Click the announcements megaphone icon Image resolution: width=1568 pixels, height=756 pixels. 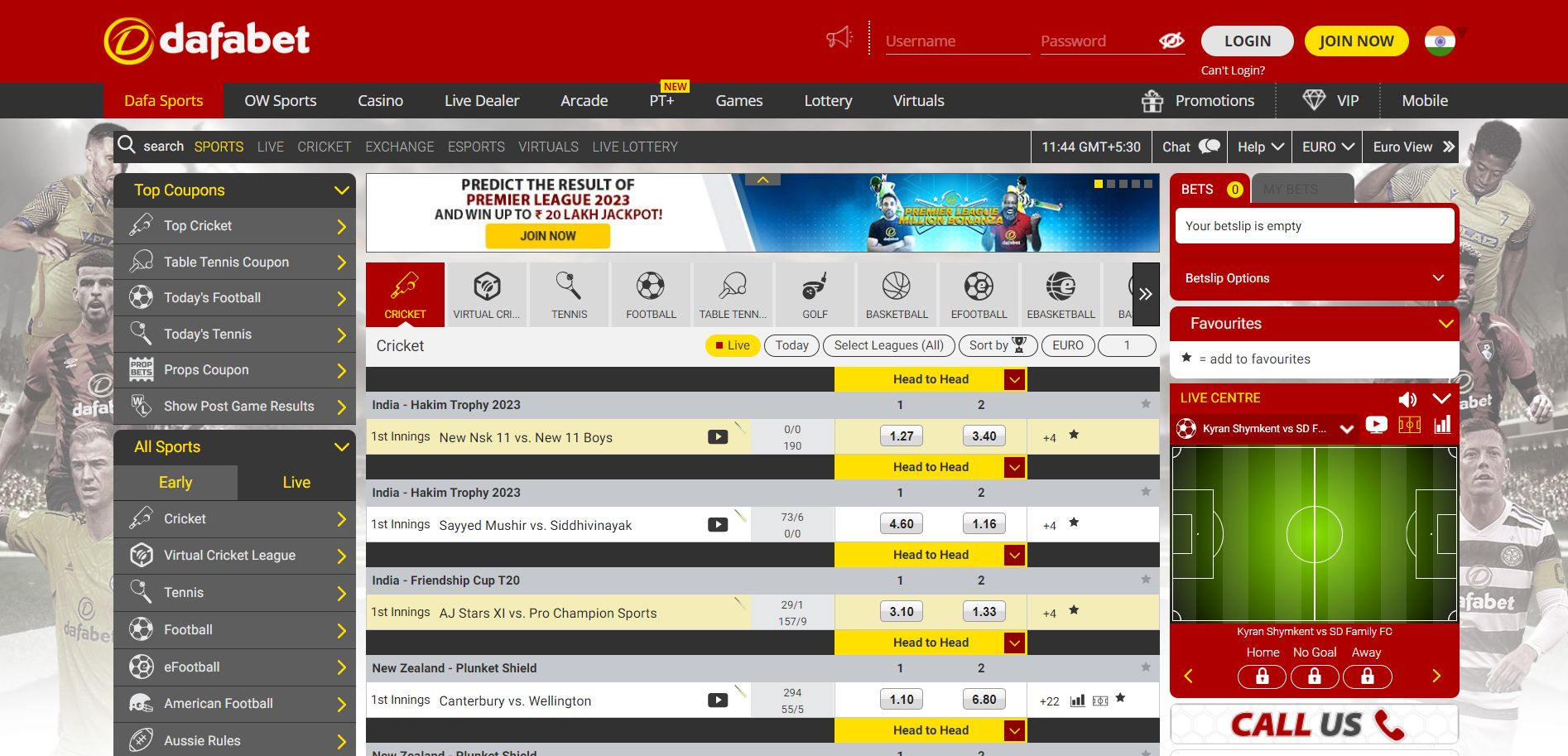tap(839, 38)
